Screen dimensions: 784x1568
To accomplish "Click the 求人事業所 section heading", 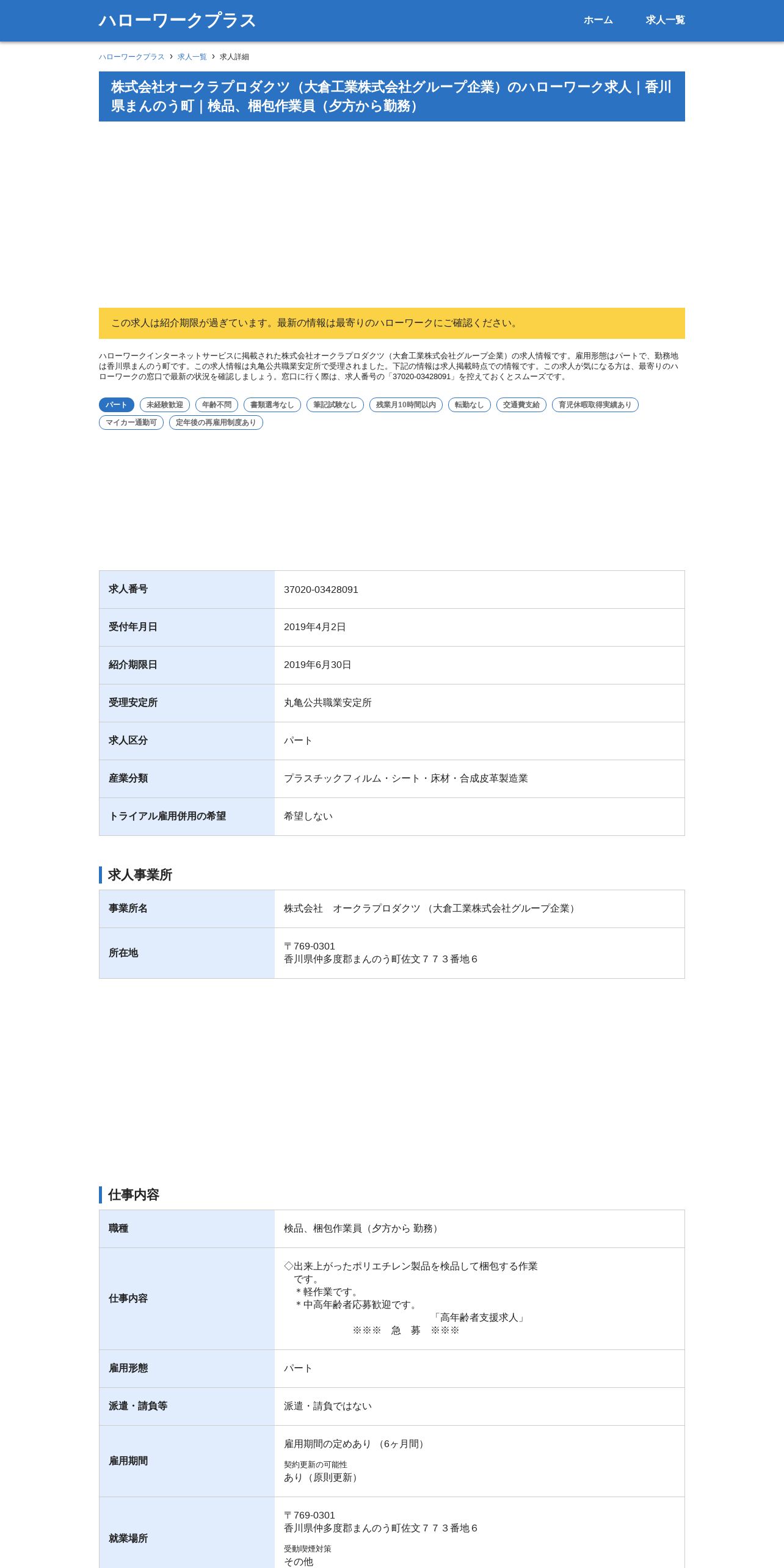I will [140, 875].
